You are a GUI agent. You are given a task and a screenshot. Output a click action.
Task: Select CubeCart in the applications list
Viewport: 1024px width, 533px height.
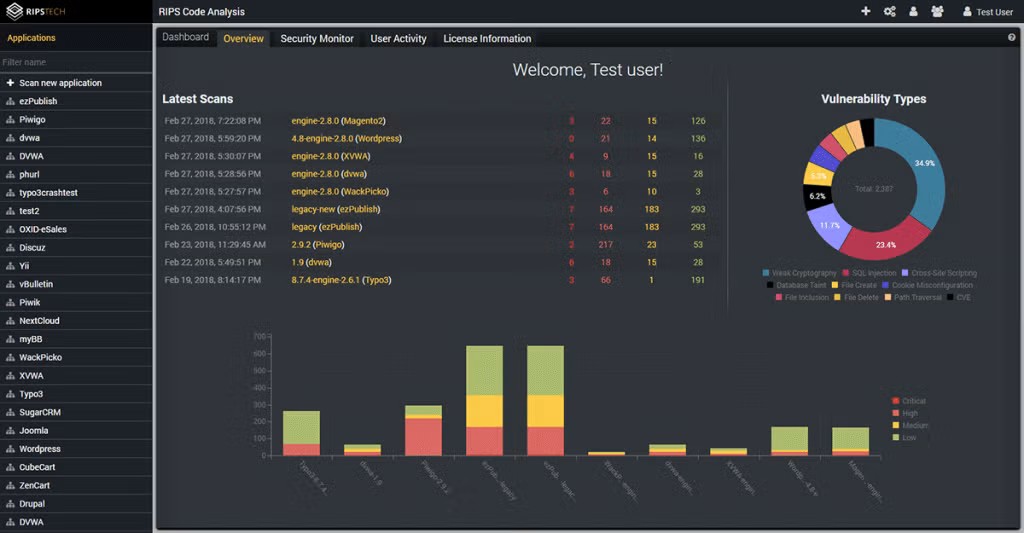point(37,467)
